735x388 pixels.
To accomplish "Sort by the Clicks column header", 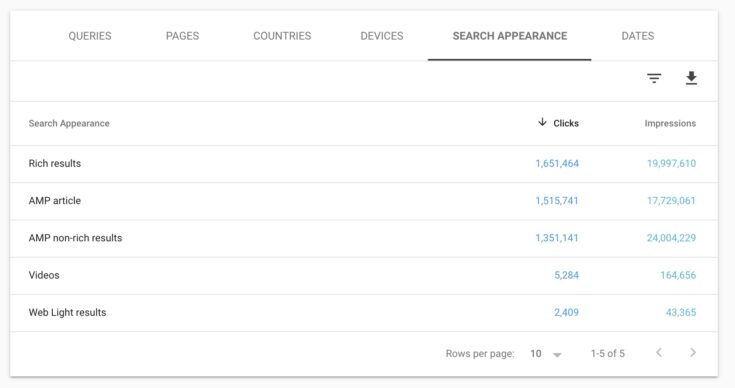I will pos(566,123).
